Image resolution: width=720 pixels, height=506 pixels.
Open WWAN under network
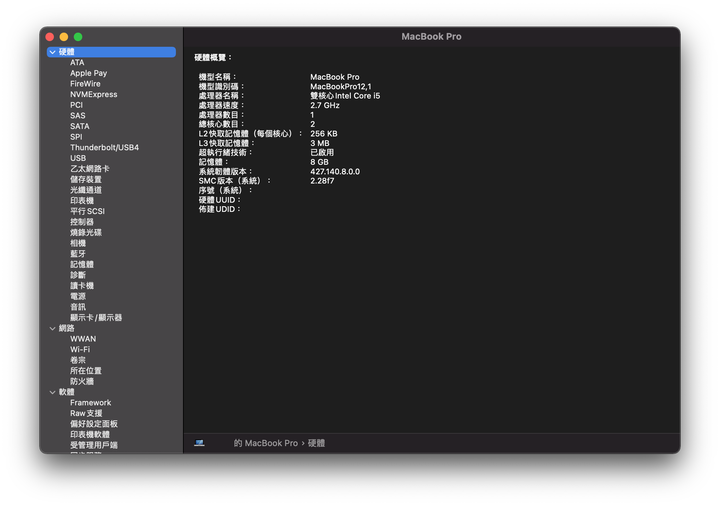83,339
